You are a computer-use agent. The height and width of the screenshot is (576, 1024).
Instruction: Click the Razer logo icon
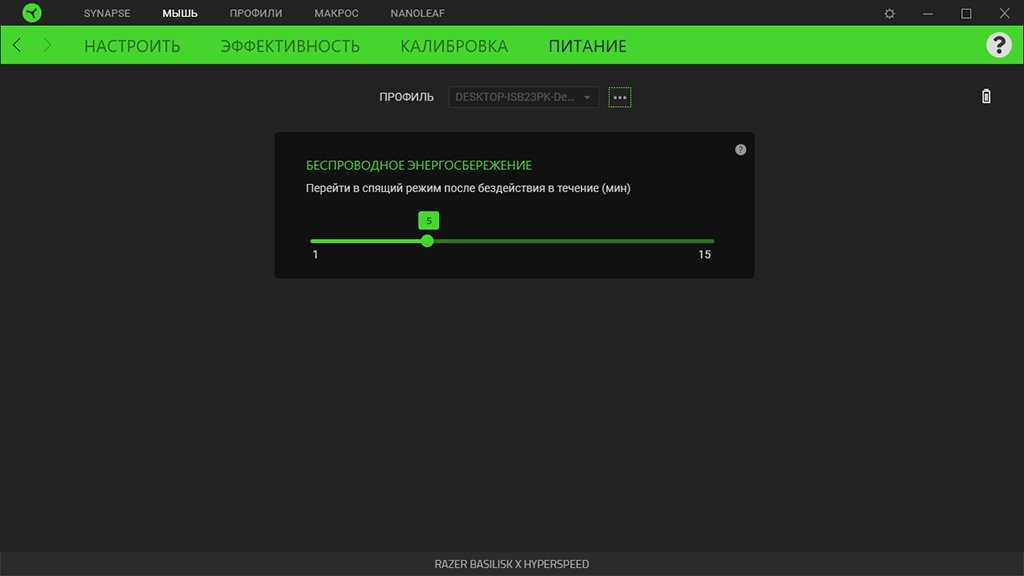(x=32, y=13)
